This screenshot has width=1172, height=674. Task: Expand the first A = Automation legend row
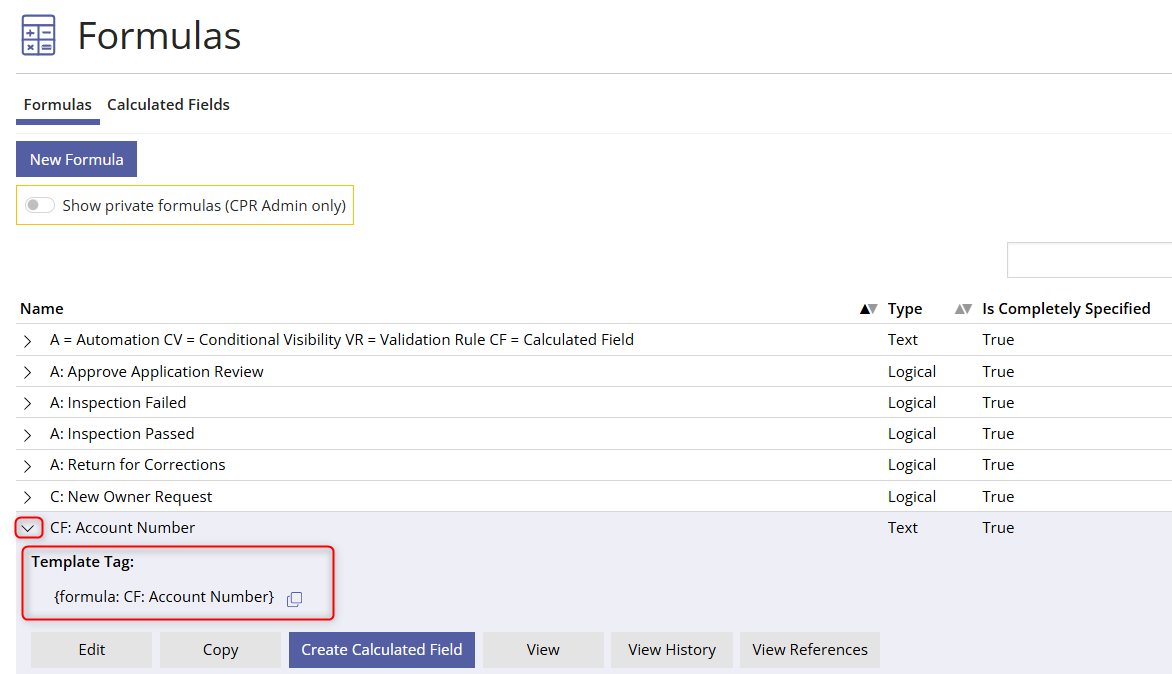coord(28,340)
